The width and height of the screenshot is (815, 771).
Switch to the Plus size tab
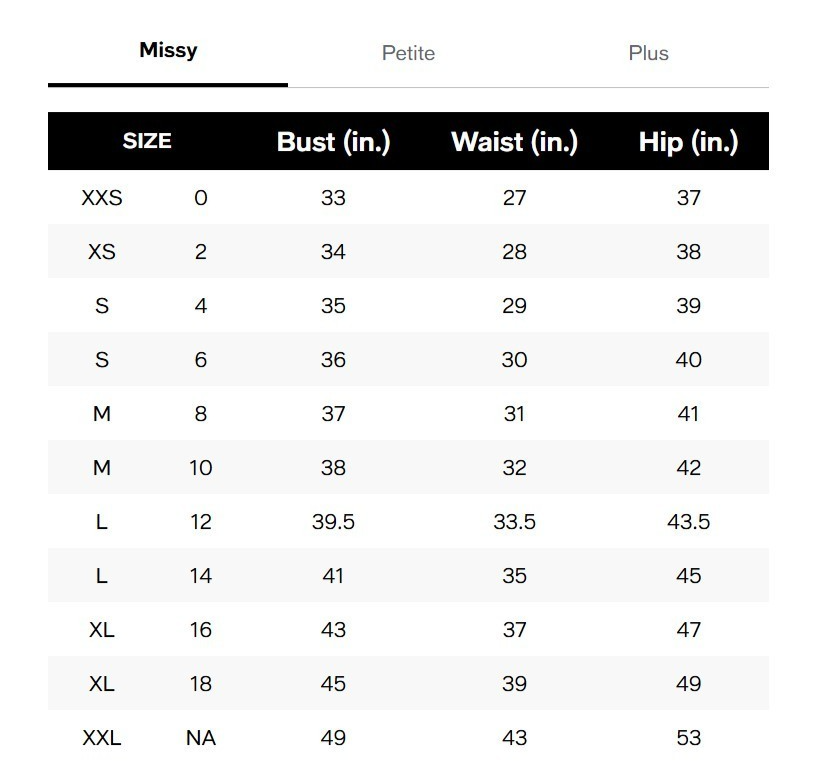click(648, 53)
